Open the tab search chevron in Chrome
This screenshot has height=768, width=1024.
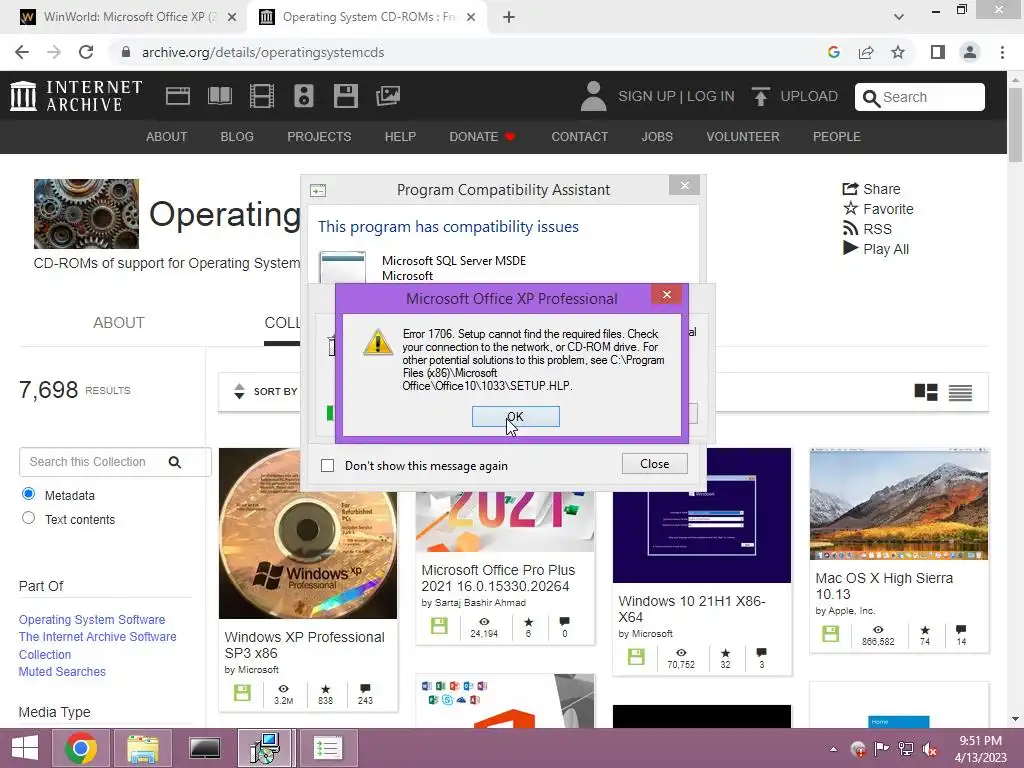pyautogui.click(x=899, y=17)
